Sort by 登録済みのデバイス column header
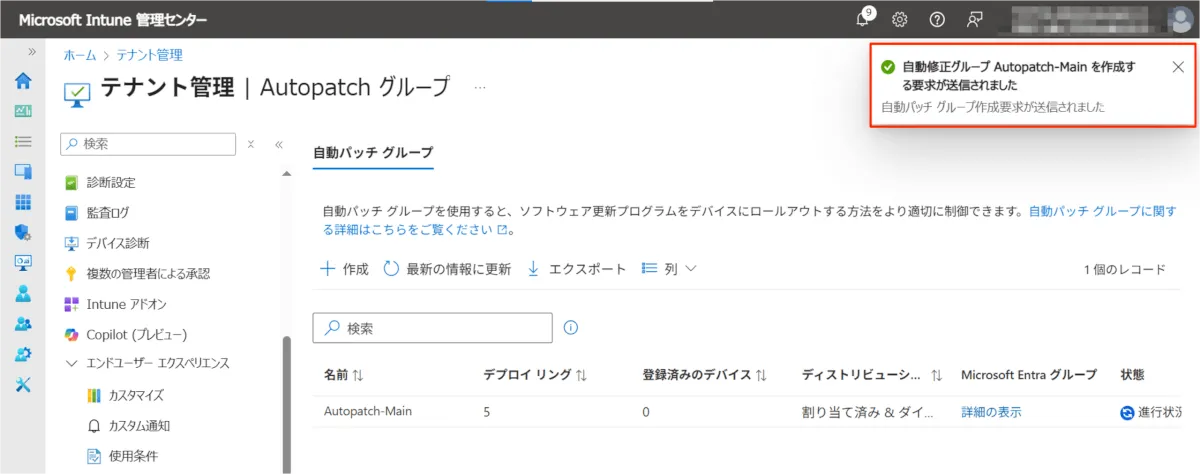 pos(705,375)
